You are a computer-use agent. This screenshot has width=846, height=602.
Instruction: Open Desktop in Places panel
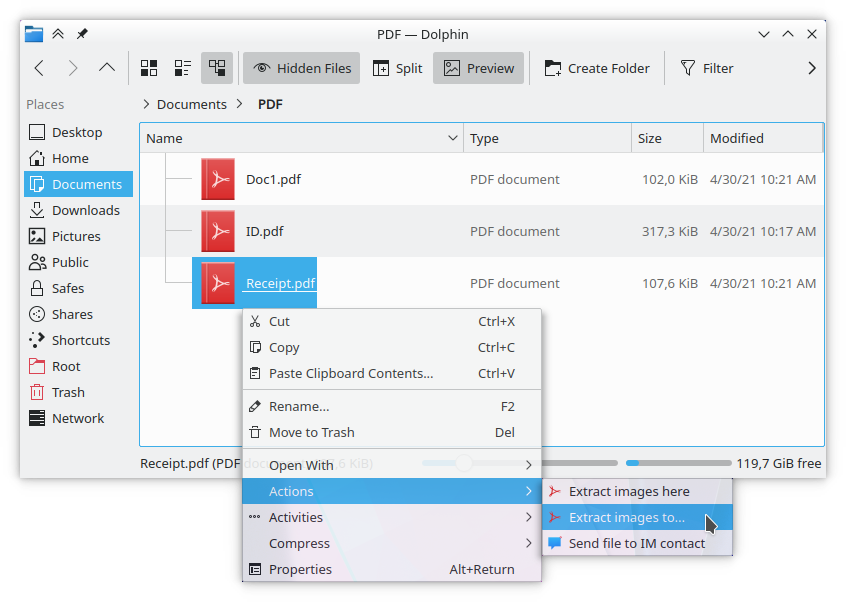(78, 132)
